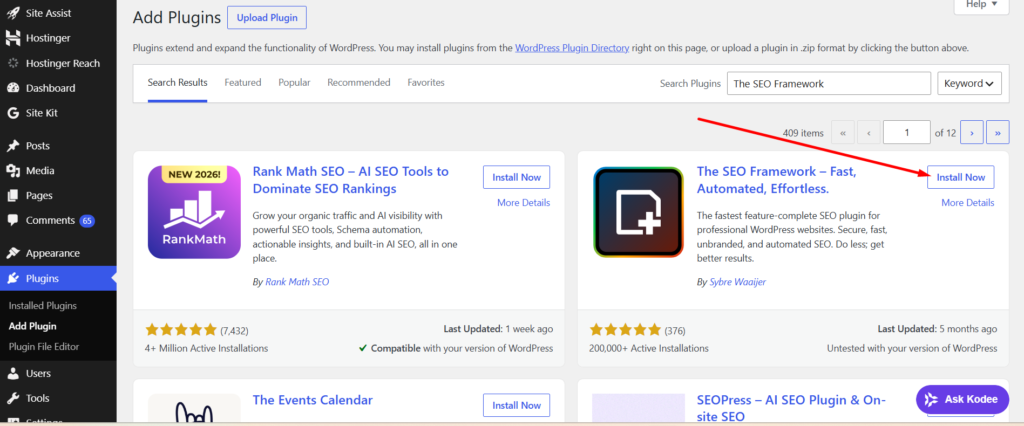Click the Upload Plugin button
1024x426 pixels.
[x=266, y=18]
